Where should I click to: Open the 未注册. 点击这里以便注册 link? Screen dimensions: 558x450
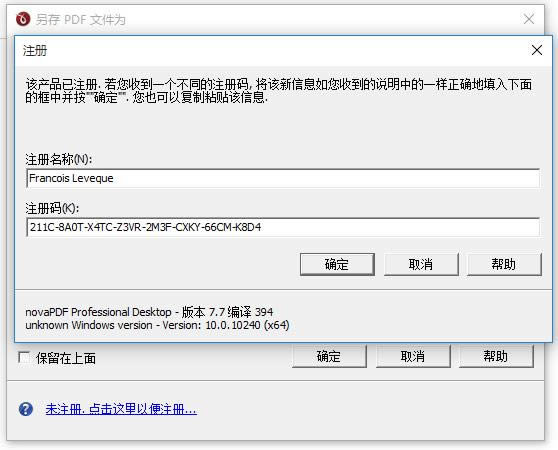[121, 409]
